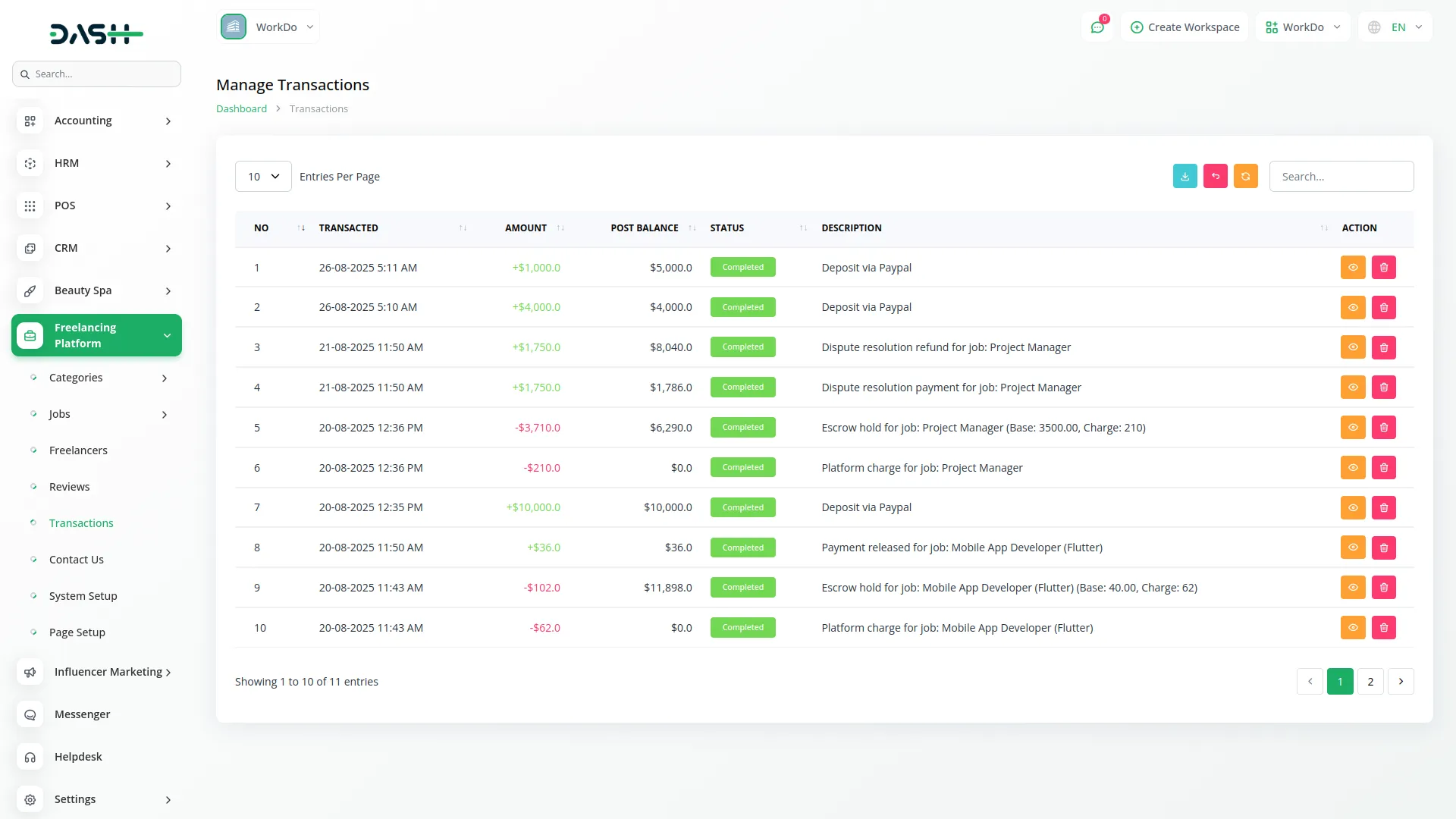Screen dimensions: 1456x819
Task: Expand the language EN dropdown
Action: [x=1394, y=27]
